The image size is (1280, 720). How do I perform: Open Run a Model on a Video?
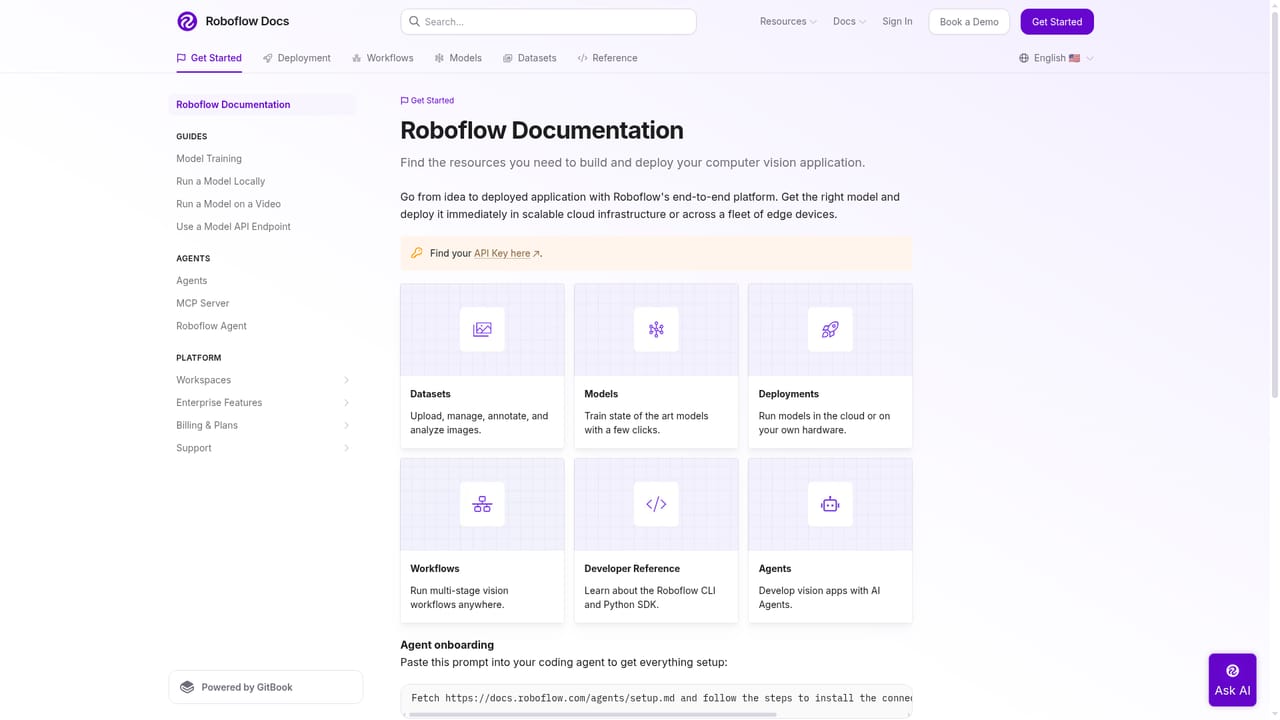[228, 204]
